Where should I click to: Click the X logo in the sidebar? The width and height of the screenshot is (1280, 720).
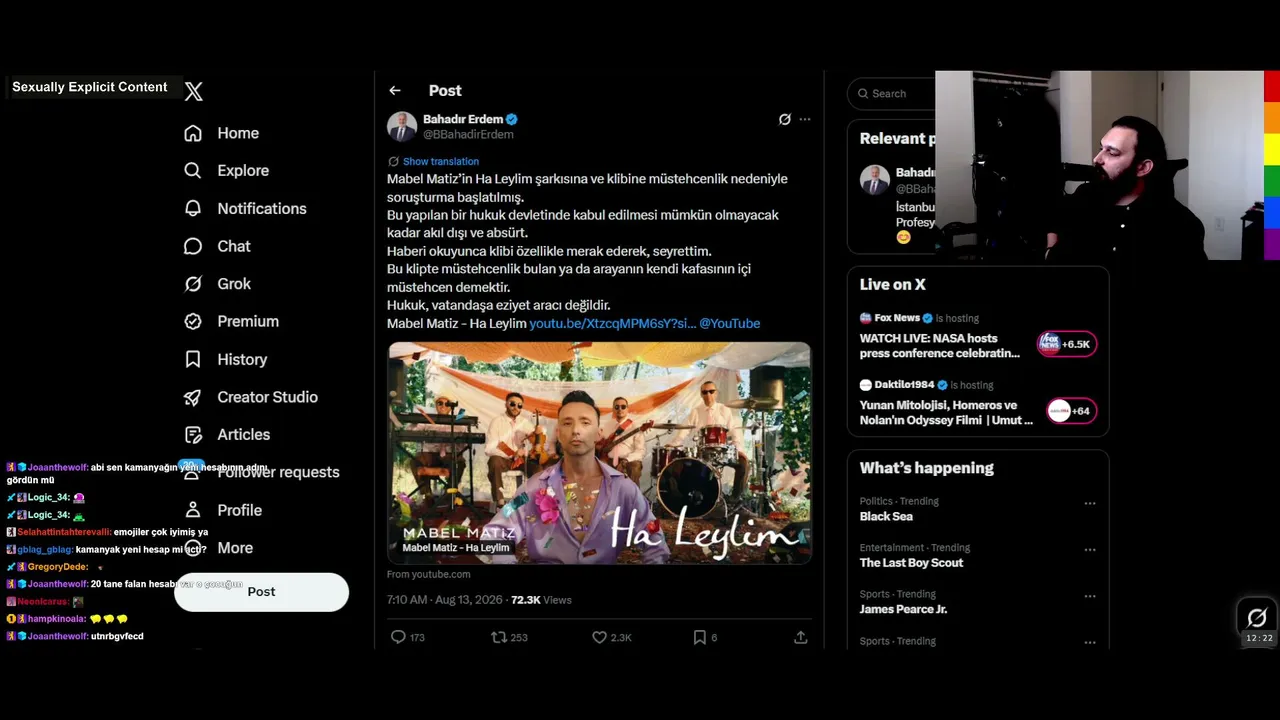click(x=194, y=92)
